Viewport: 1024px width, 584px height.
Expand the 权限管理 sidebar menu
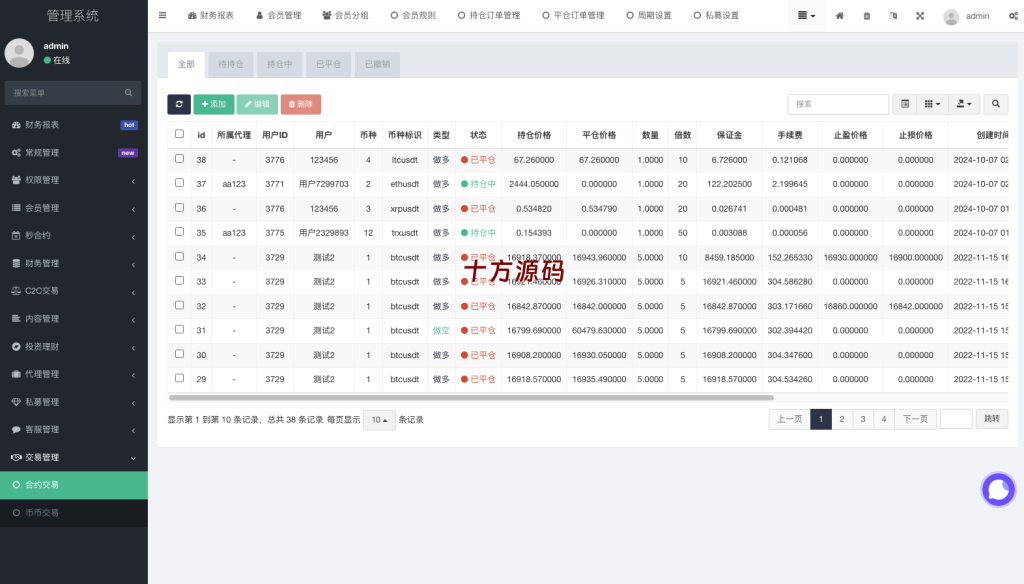(x=74, y=180)
